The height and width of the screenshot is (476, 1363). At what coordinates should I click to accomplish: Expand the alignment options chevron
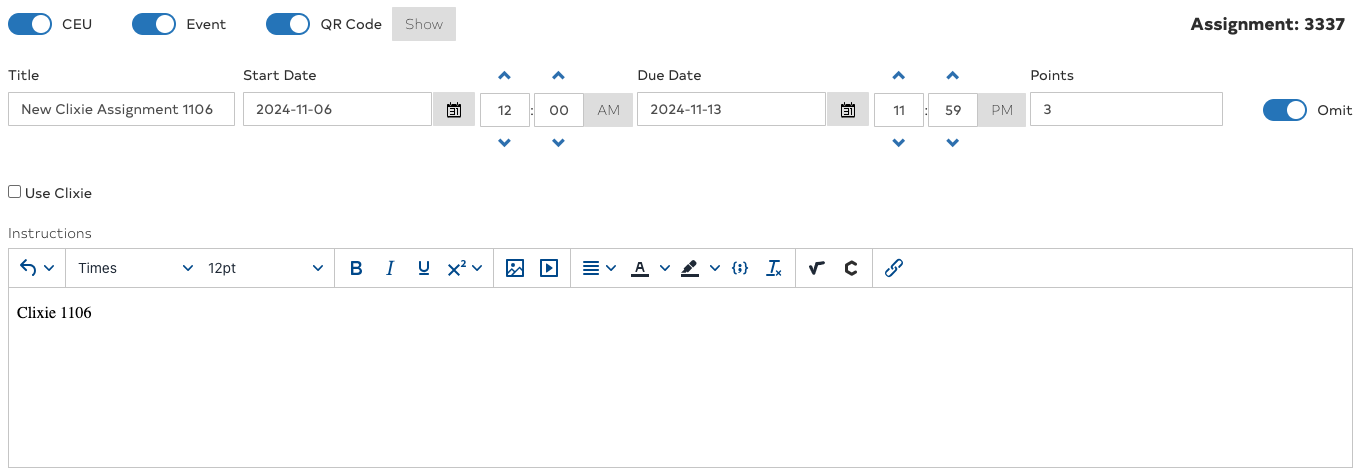click(611, 268)
